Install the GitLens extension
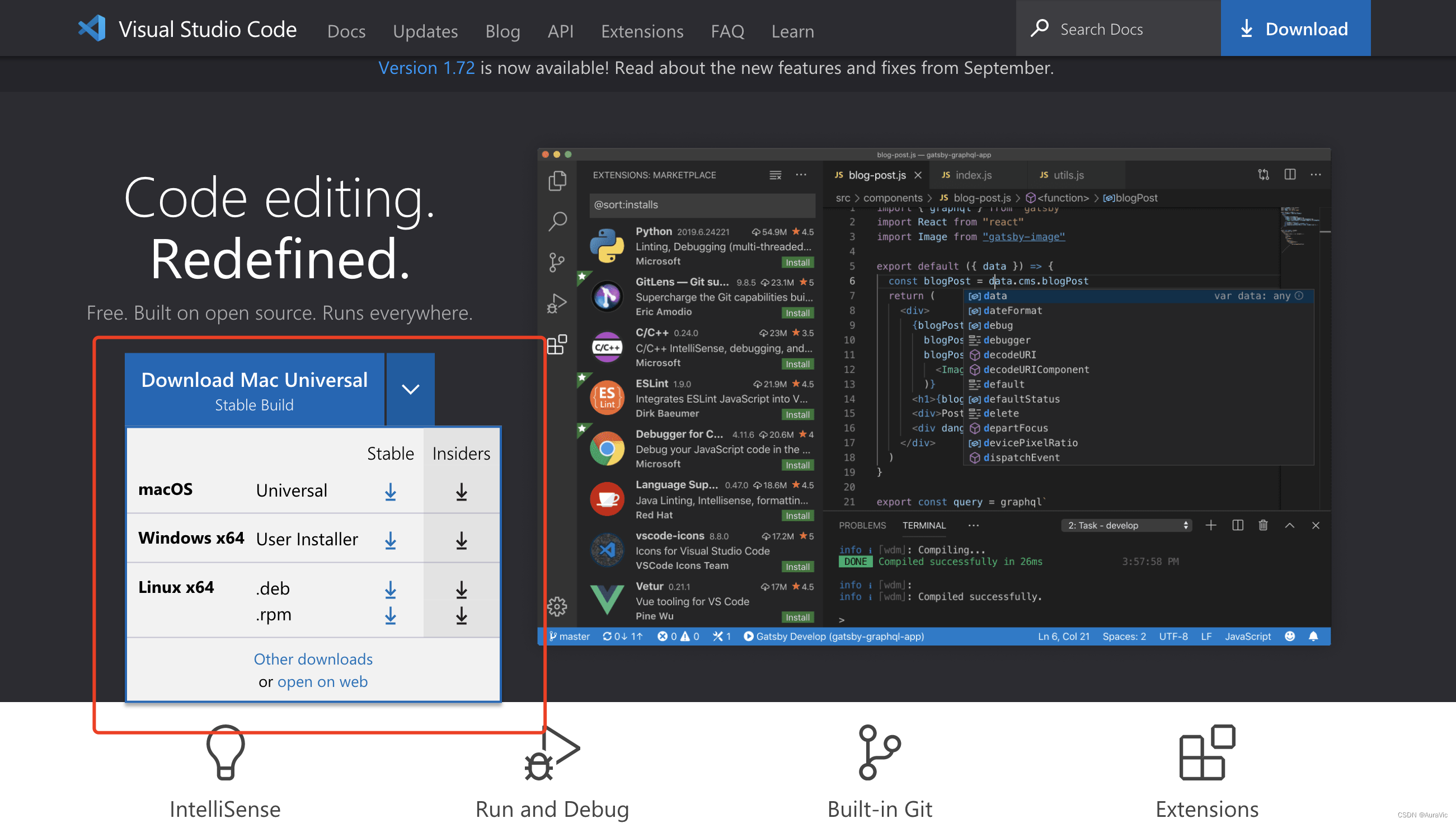The width and height of the screenshot is (1456, 823). (x=797, y=313)
